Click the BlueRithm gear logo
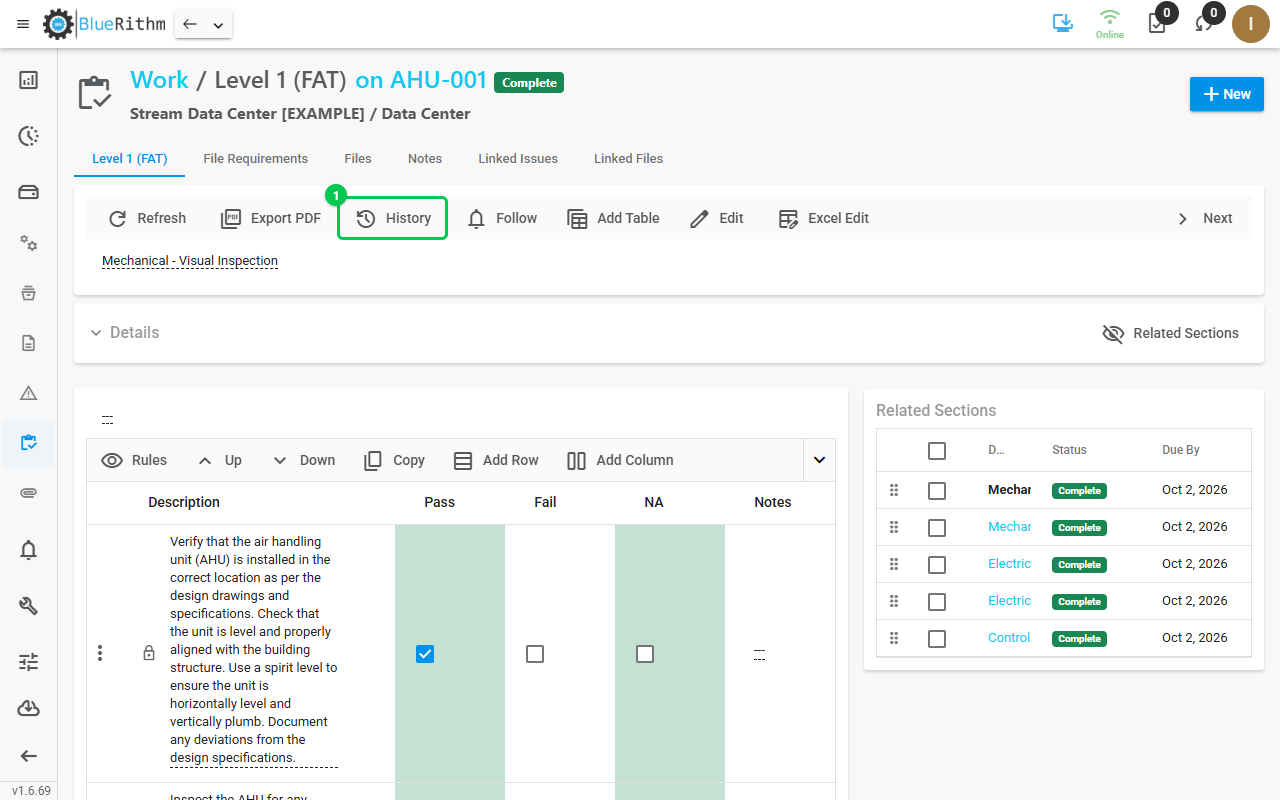The width and height of the screenshot is (1280, 800). click(59, 24)
